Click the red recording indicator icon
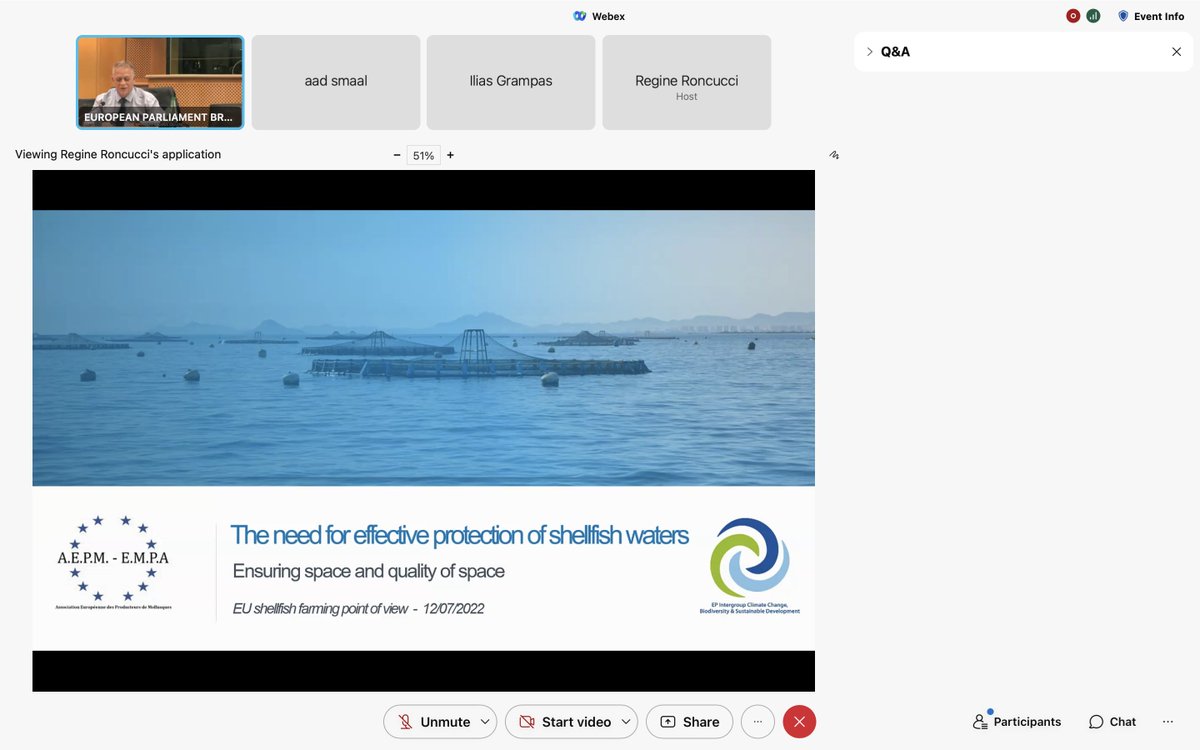Image resolution: width=1200 pixels, height=750 pixels. coord(1073,16)
